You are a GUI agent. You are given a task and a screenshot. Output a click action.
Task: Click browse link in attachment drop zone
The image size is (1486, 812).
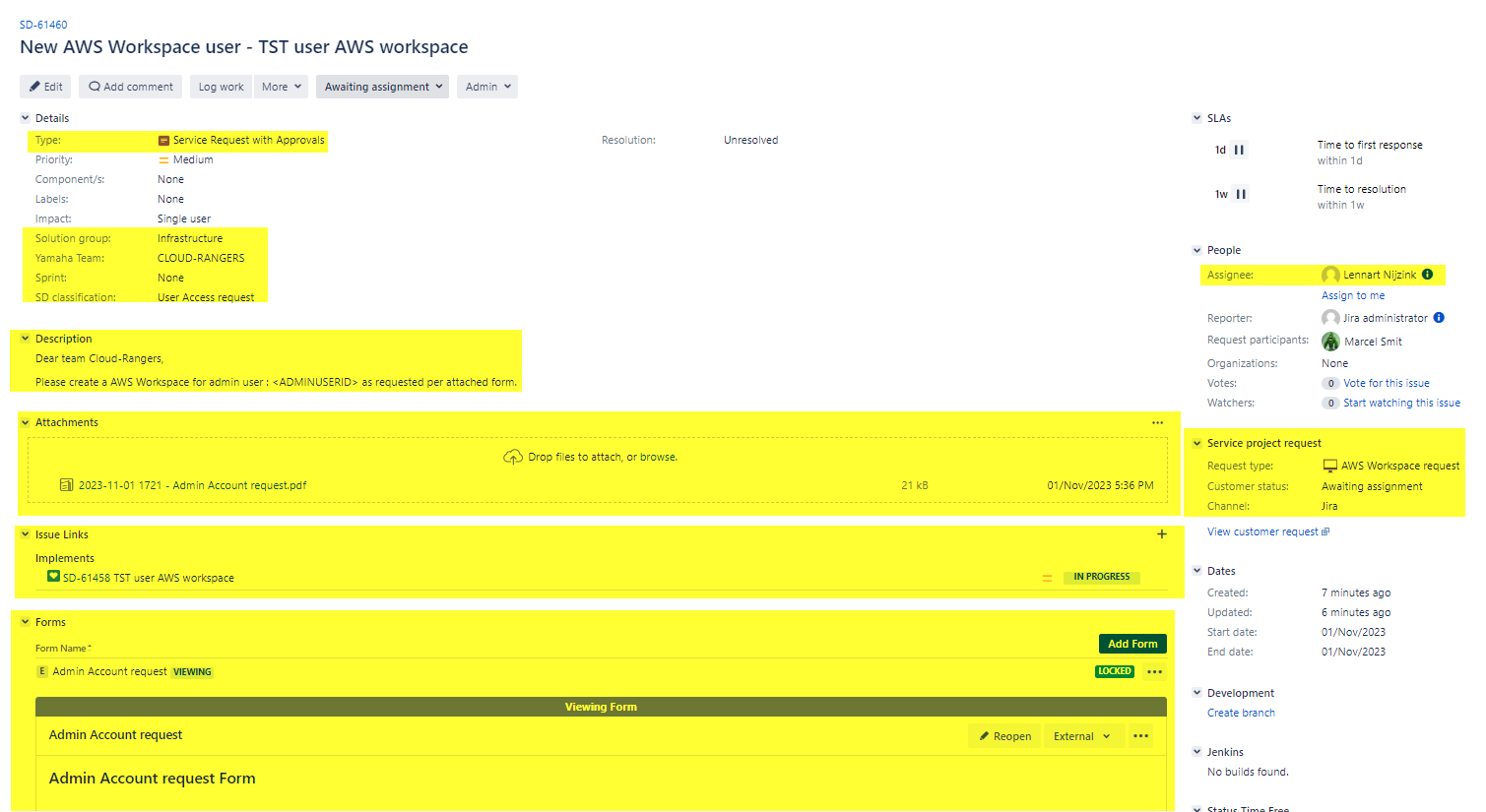[x=659, y=457]
